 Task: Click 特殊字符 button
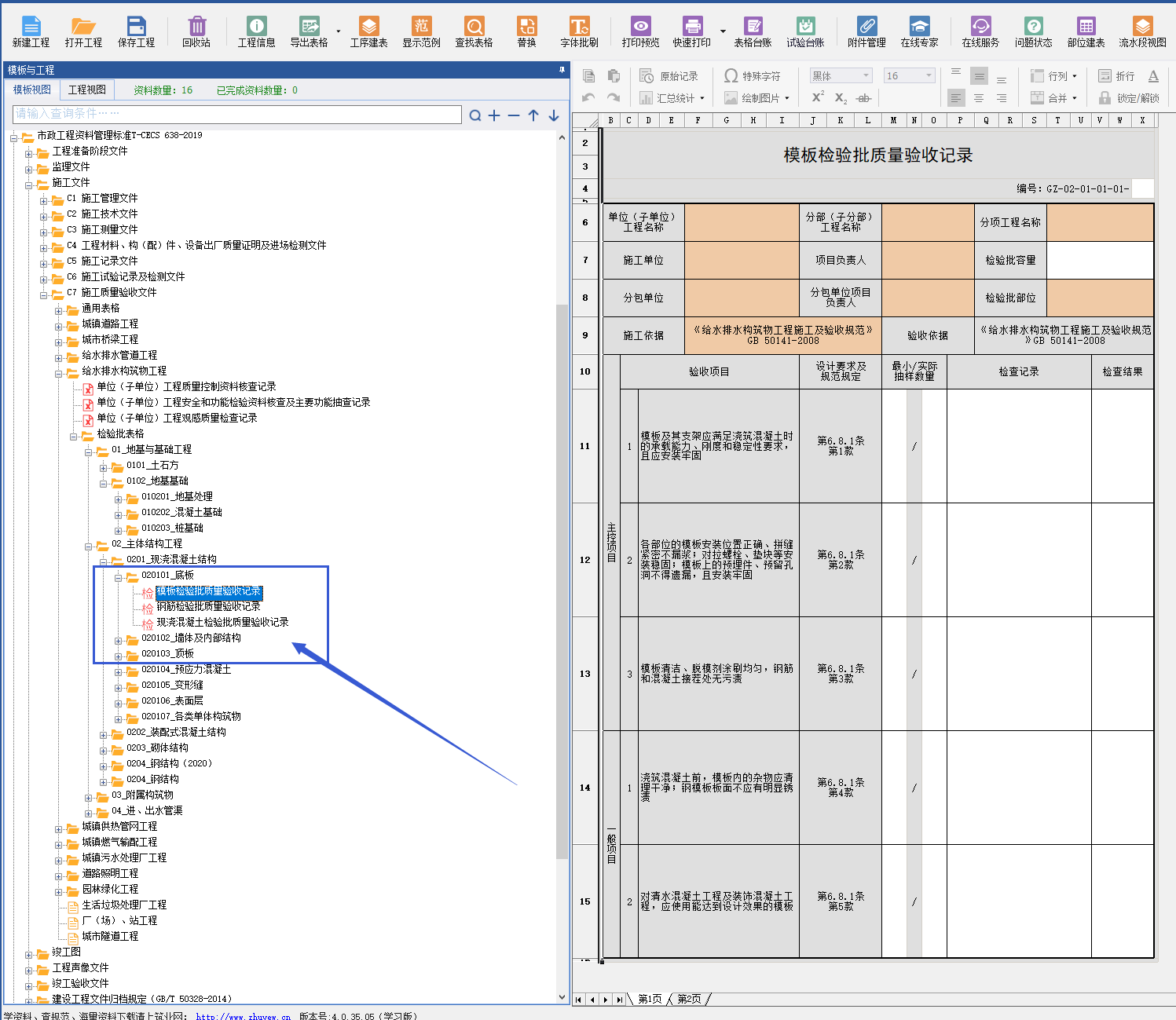point(753,76)
